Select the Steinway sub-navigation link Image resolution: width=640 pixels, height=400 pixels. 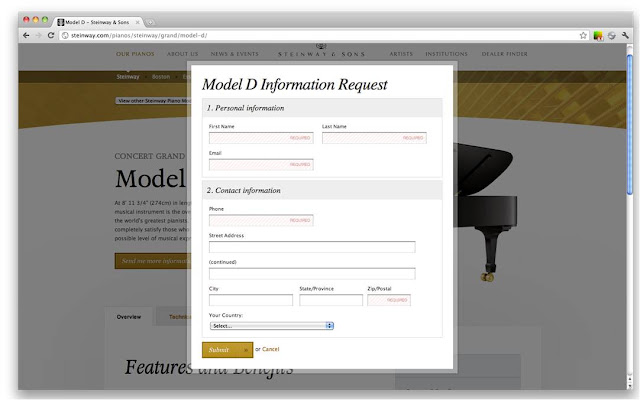click(128, 77)
